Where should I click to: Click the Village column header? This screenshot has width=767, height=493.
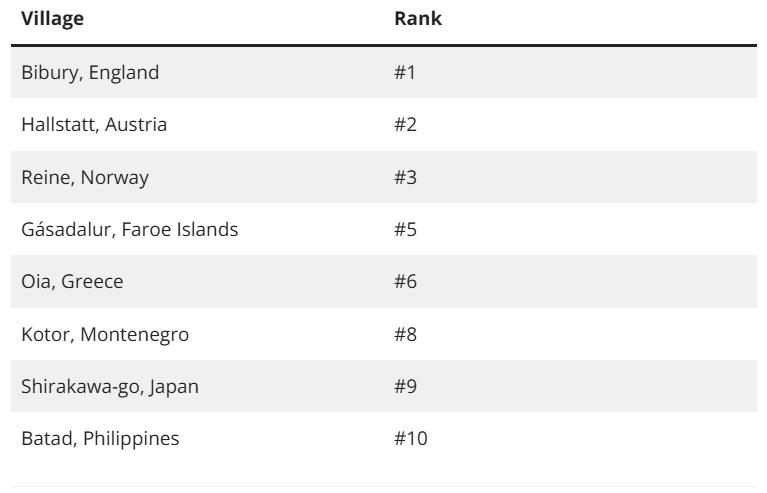53,18
